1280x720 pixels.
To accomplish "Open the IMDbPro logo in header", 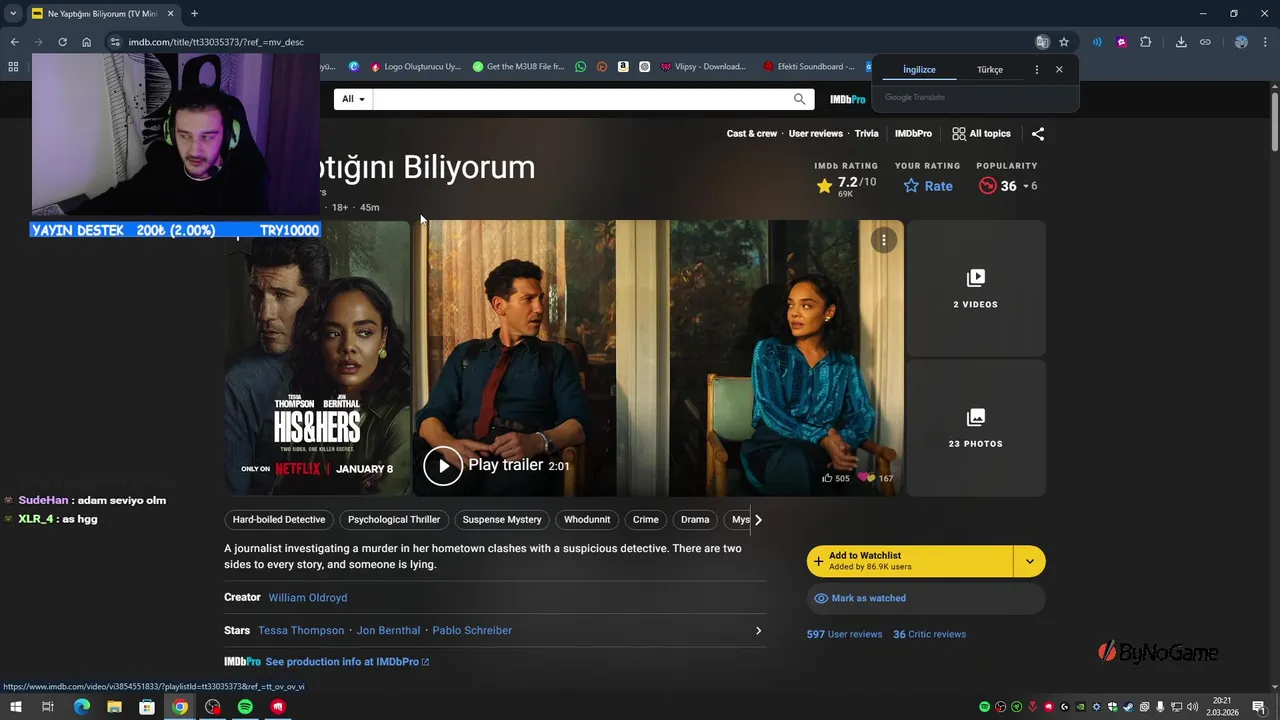I will [x=847, y=99].
